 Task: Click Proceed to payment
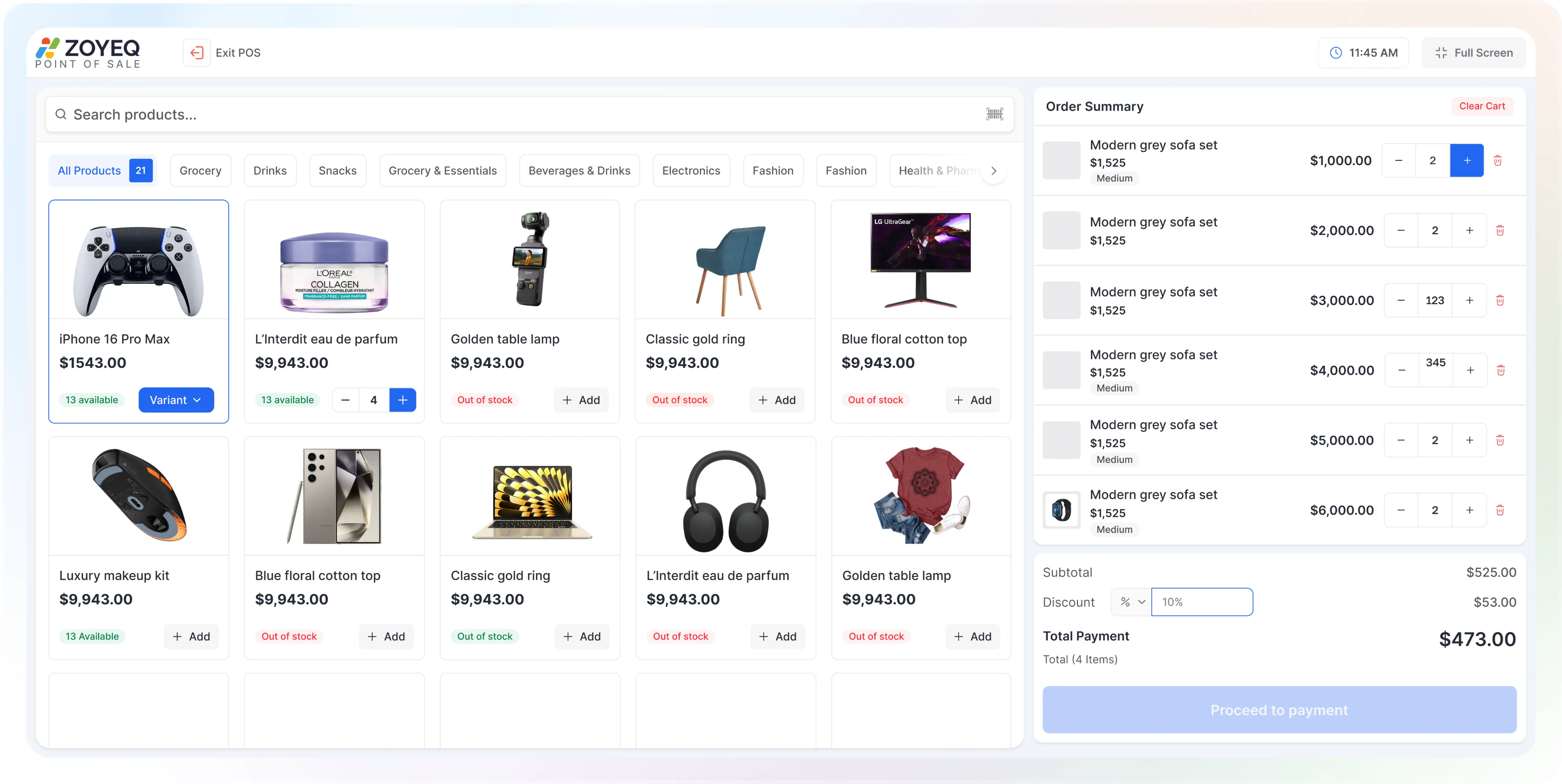1279,710
